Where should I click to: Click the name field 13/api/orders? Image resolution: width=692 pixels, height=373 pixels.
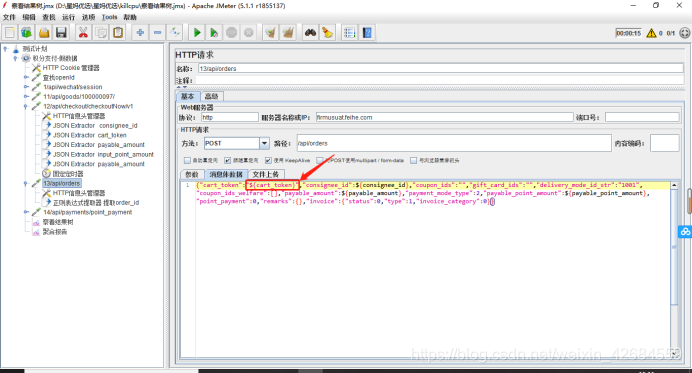(x=440, y=68)
